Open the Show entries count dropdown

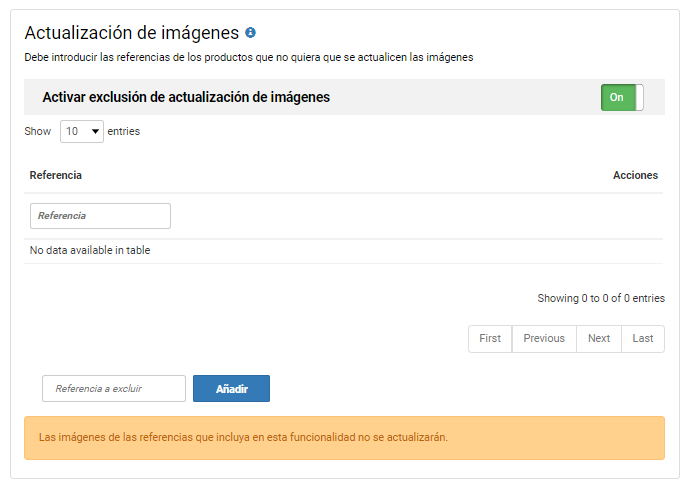(x=82, y=131)
